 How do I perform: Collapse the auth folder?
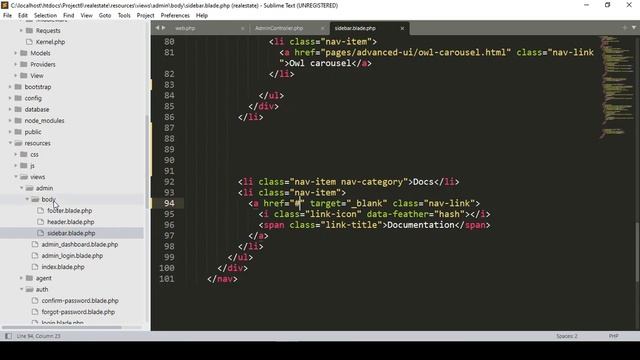coord(21,289)
